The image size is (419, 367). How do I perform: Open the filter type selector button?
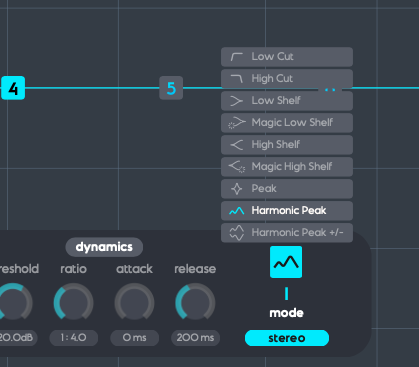286,262
